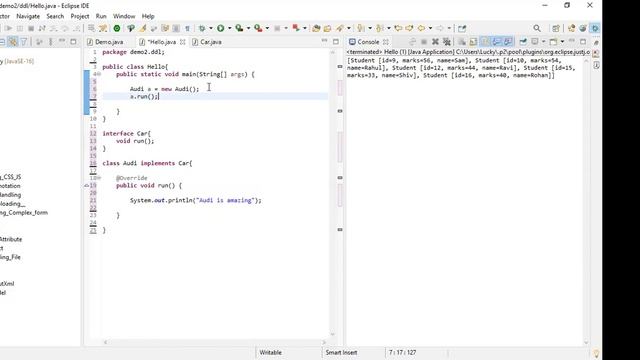Viewport: 640px width, 360px height.
Task: Click the Terminate console stop icon
Action: tap(424, 42)
